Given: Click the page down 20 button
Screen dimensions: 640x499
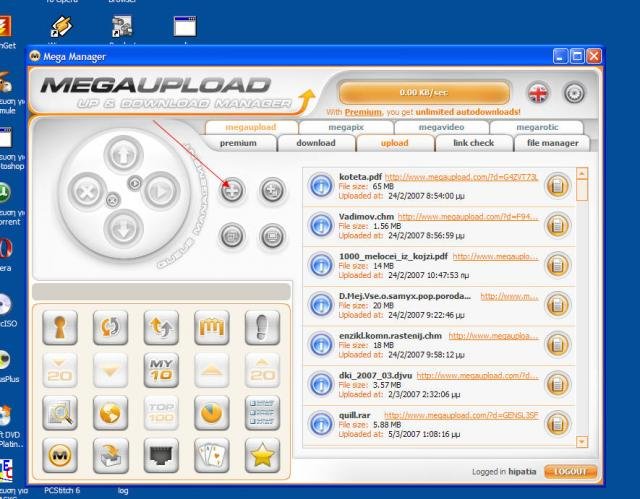Looking at the screenshot, I should coord(60,370).
